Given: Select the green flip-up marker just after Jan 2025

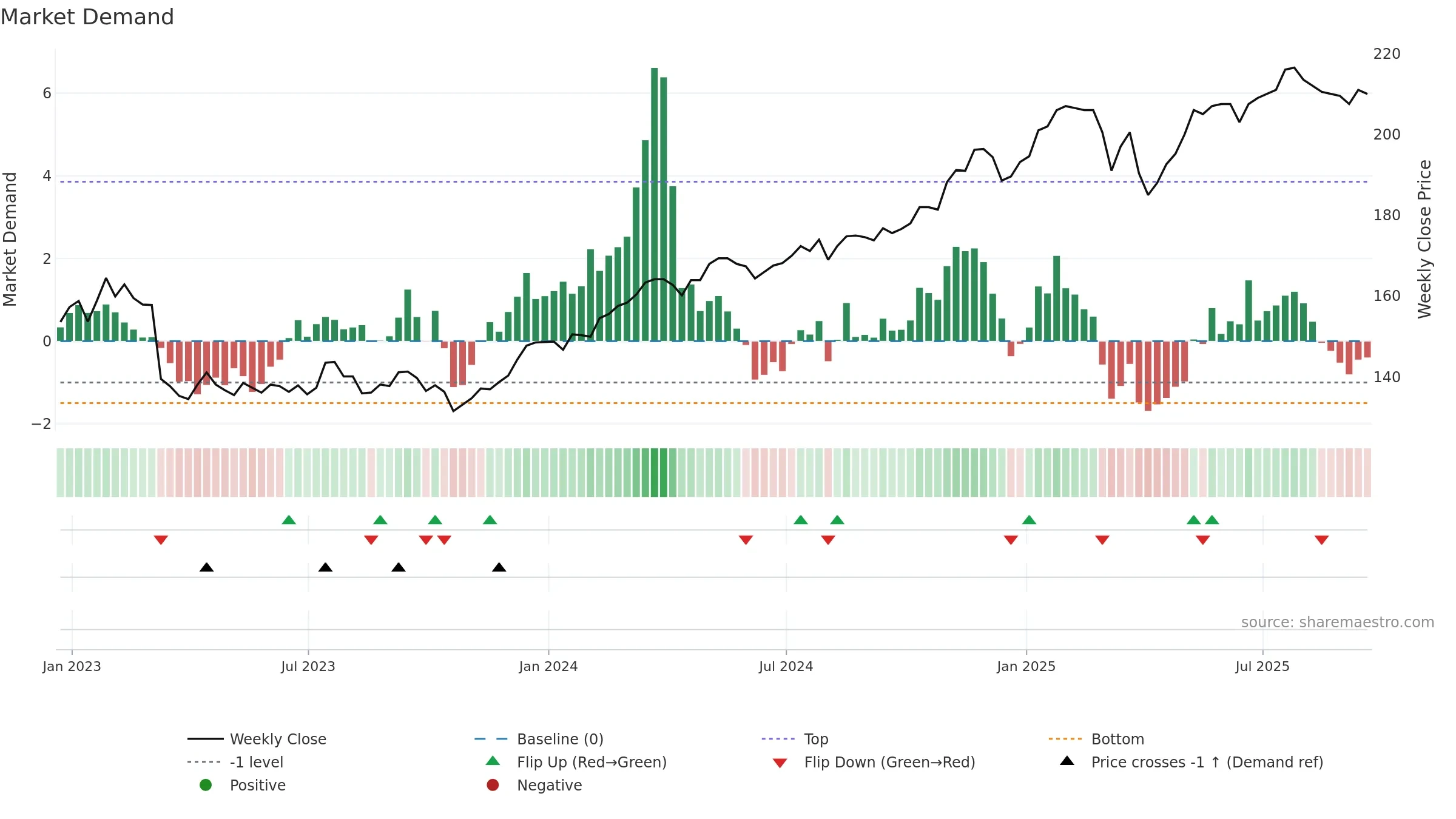Looking at the screenshot, I should (x=1029, y=520).
